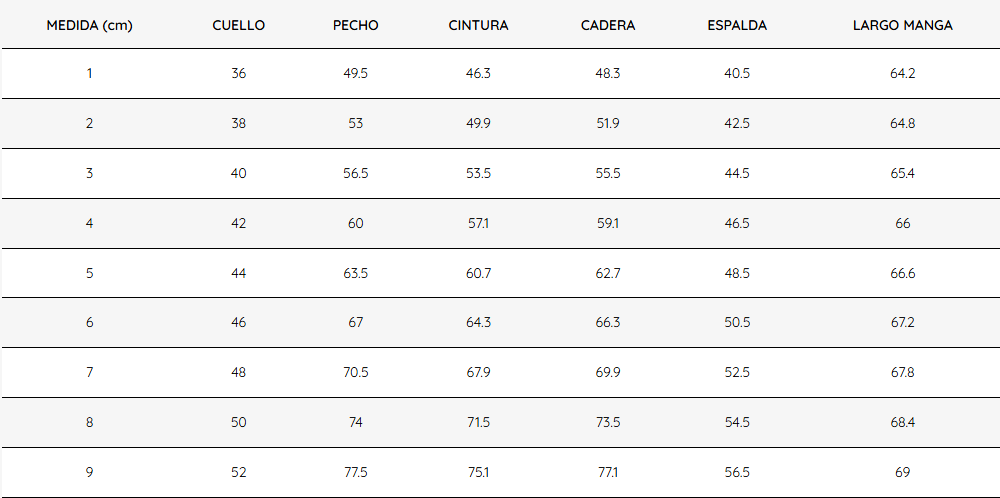The image size is (1000, 498).
Task: Select the PECHO value 56.5
Action: pos(356,174)
